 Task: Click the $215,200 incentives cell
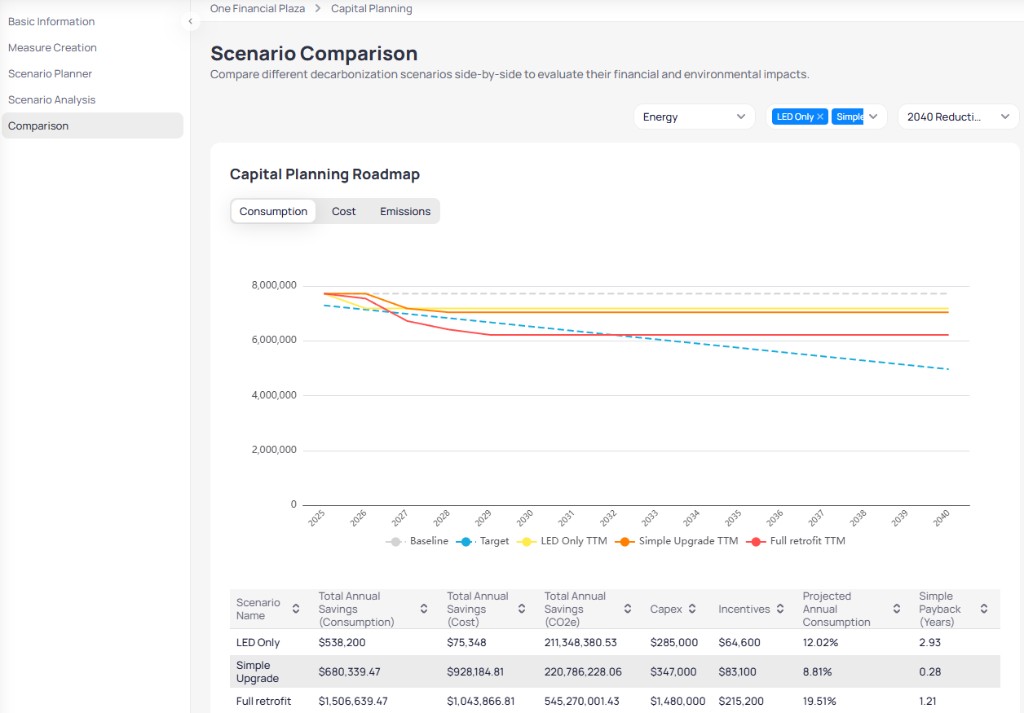741,701
